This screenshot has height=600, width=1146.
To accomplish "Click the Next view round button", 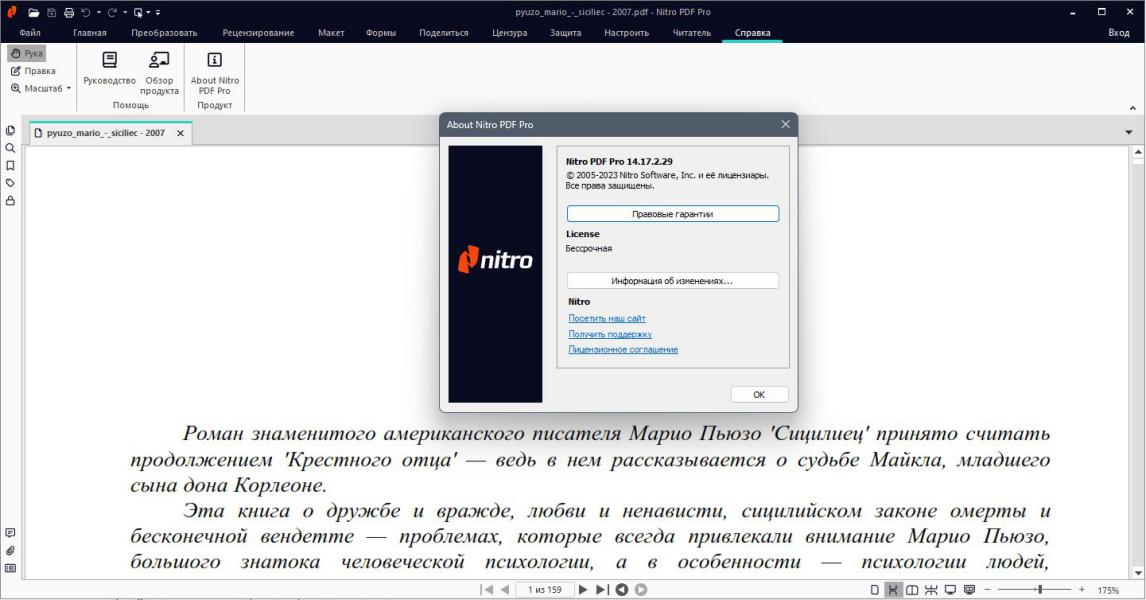I will point(641,590).
